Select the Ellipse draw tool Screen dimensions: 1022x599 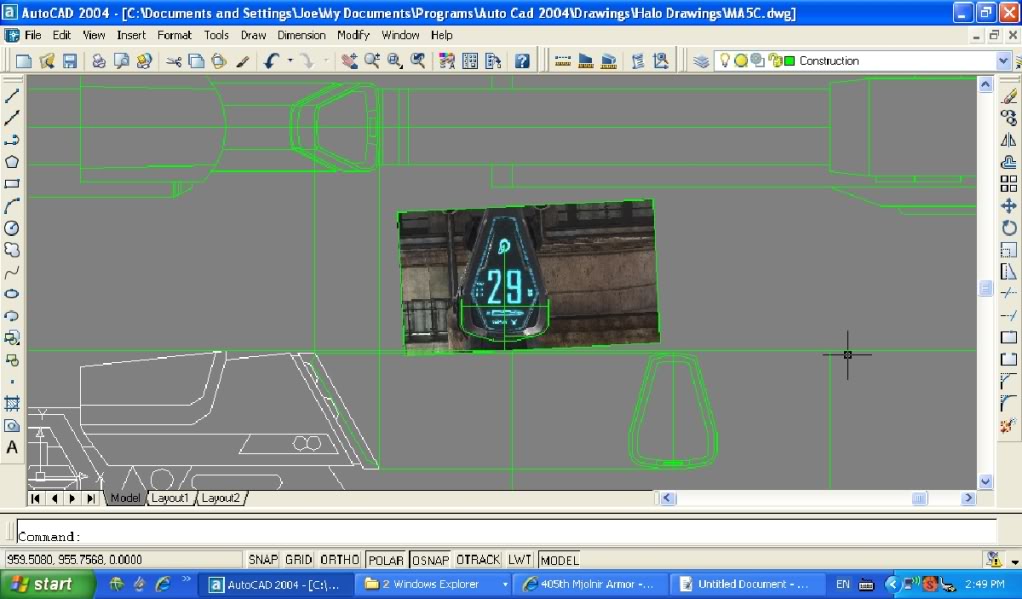click(x=12, y=294)
